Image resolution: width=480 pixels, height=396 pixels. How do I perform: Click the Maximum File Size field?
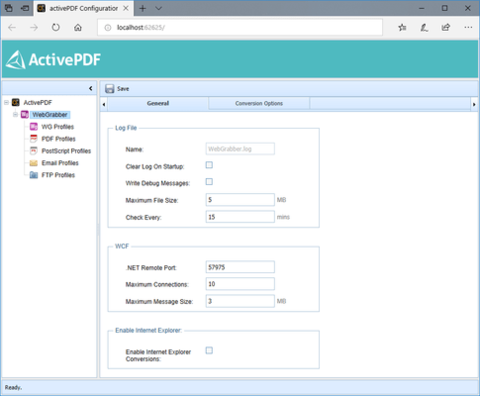[x=240, y=200]
